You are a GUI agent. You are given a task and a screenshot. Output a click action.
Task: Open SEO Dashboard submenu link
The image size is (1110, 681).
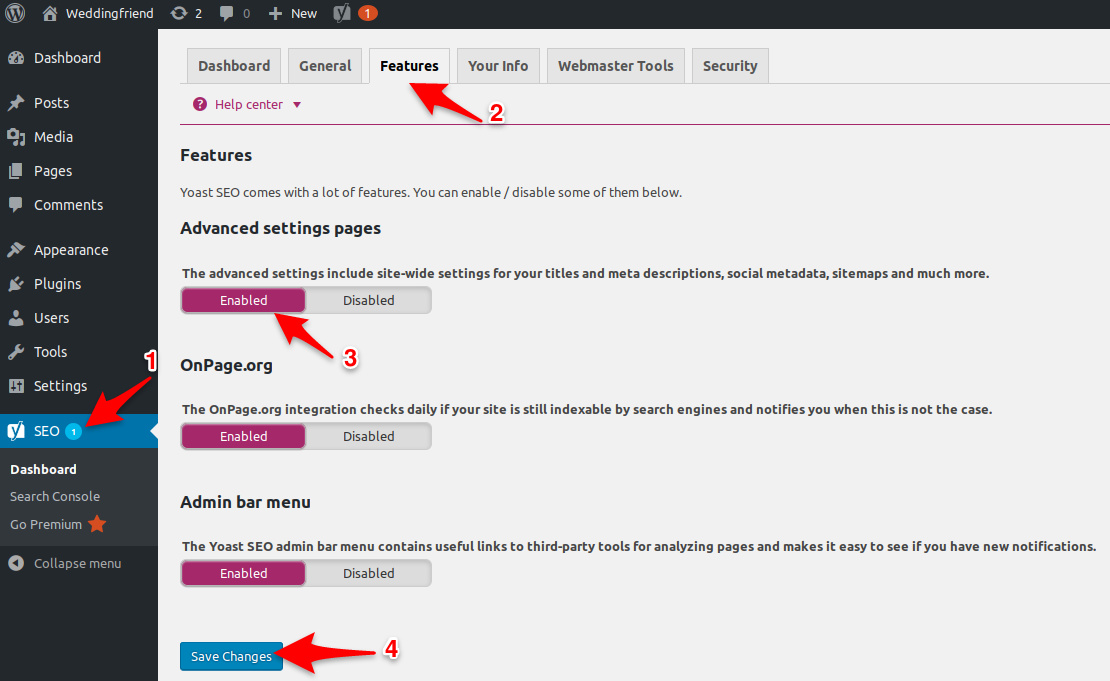[x=43, y=469]
